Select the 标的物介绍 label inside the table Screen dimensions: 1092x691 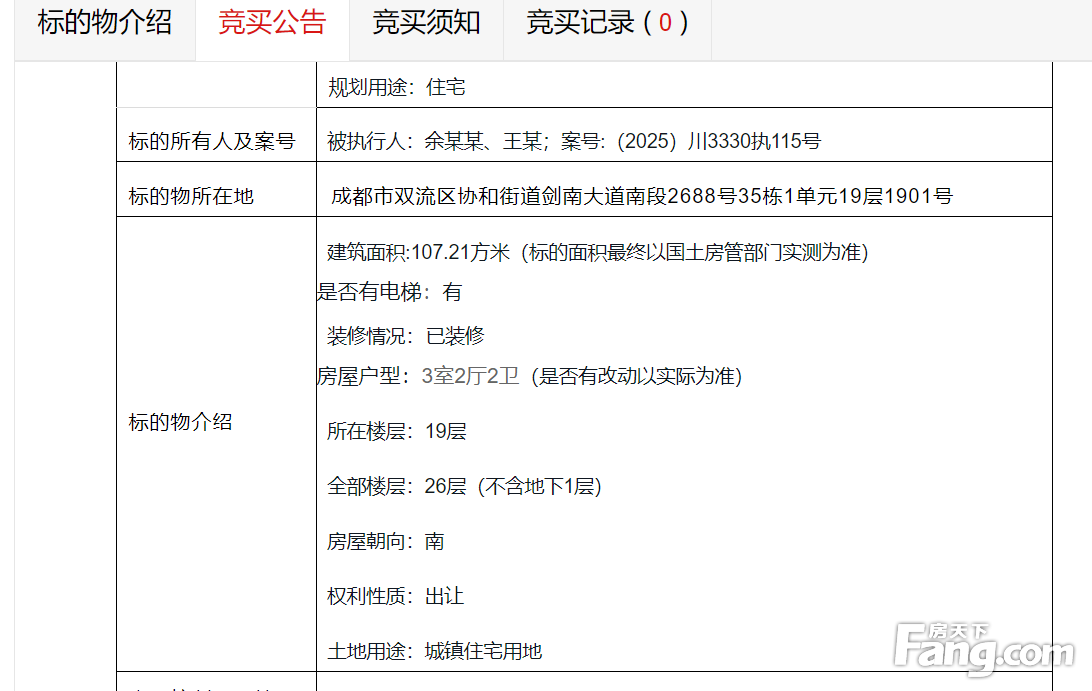pyautogui.click(x=180, y=422)
